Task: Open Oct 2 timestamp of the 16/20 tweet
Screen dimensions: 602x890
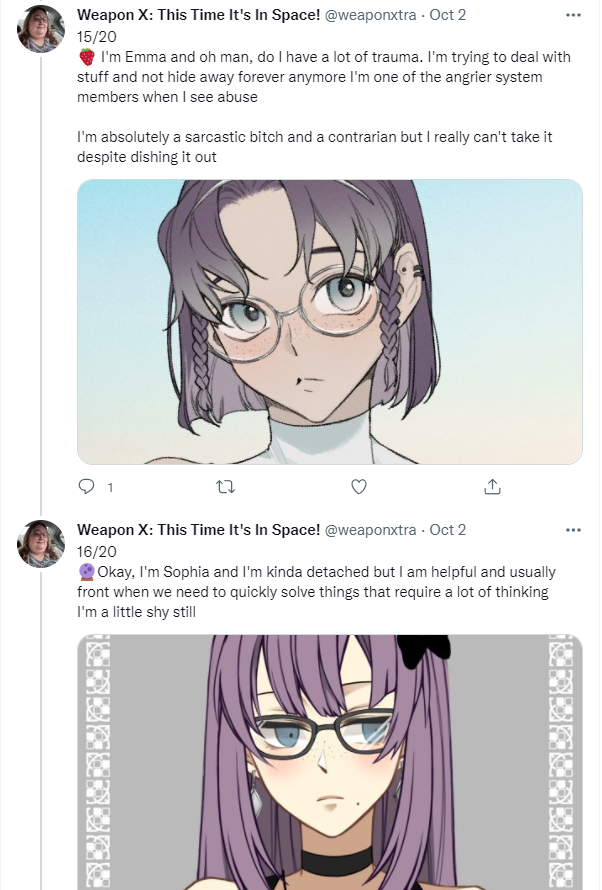Action: pos(448,530)
